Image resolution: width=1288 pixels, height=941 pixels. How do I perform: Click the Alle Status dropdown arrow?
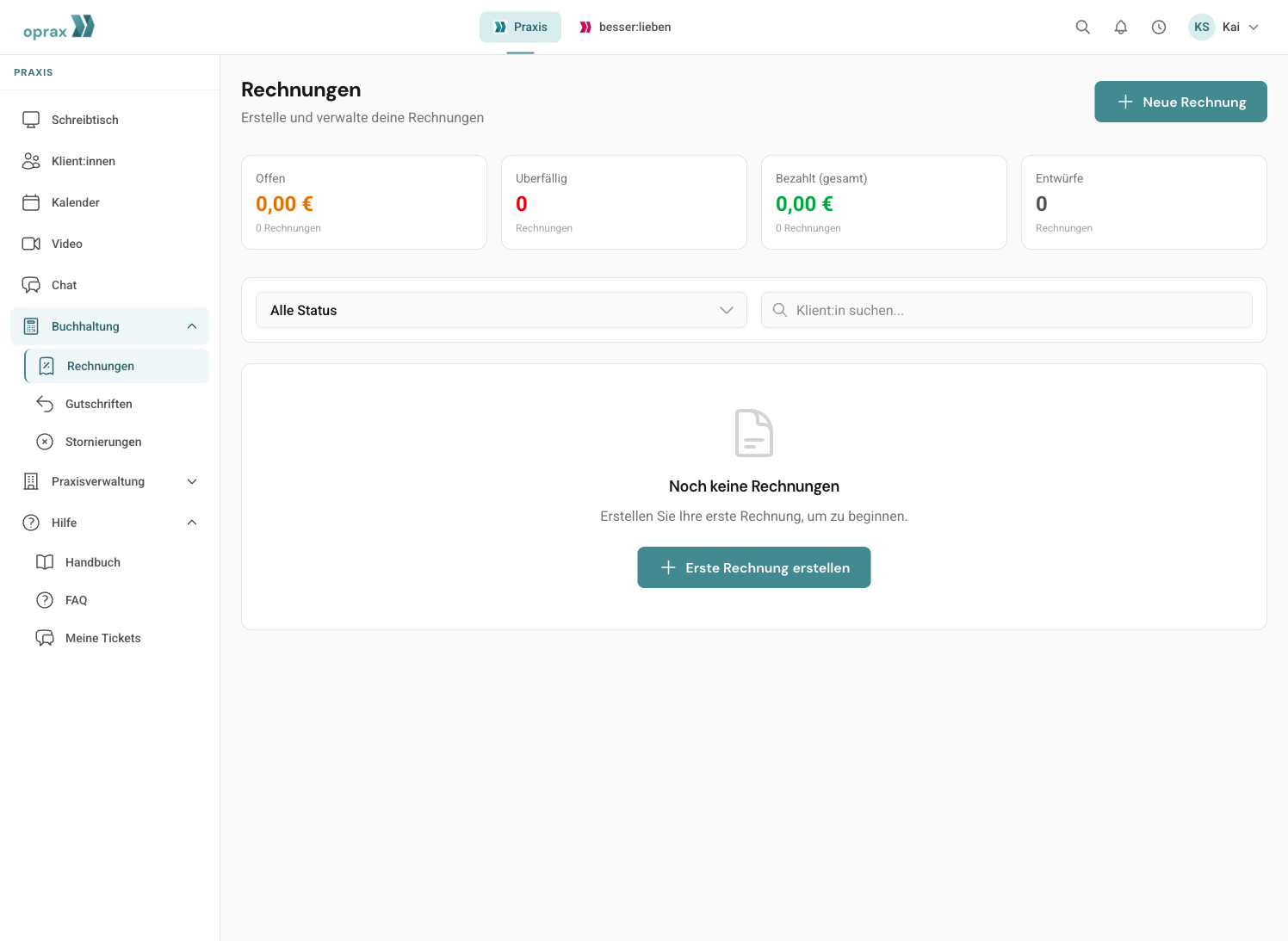(727, 310)
